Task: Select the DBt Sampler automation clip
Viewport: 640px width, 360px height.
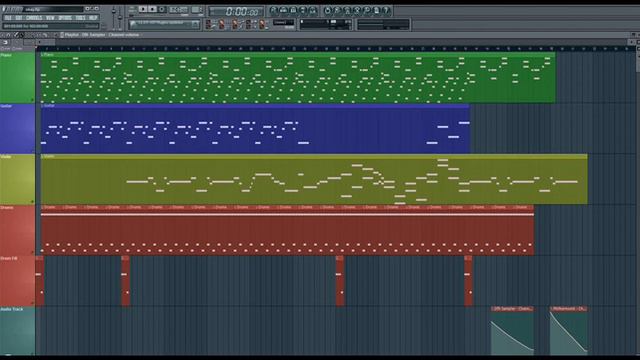Action: click(x=512, y=331)
